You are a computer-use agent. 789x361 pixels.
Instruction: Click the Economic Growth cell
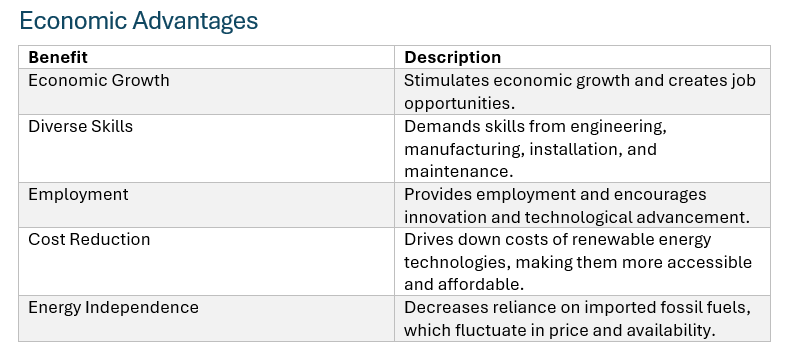pyautogui.click(x=206, y=92)
